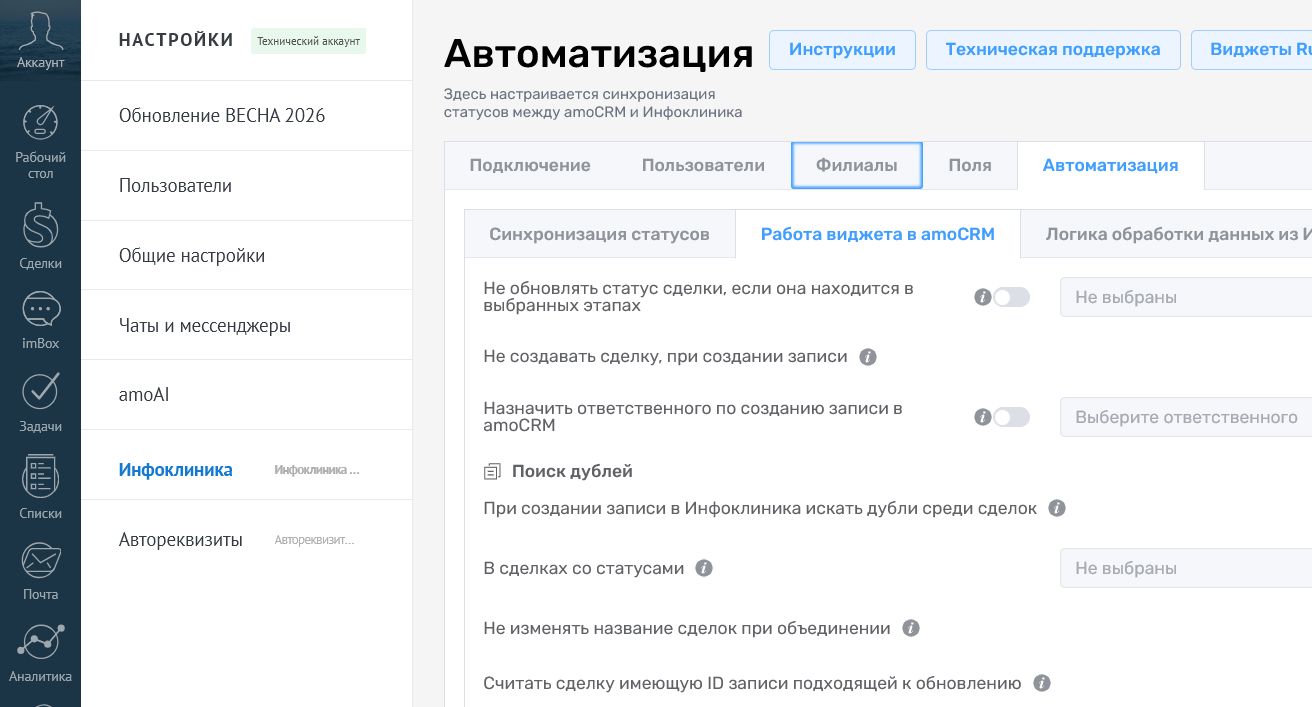Select the Автоматизация tab
The image size is (1312, 707).
1110,166
